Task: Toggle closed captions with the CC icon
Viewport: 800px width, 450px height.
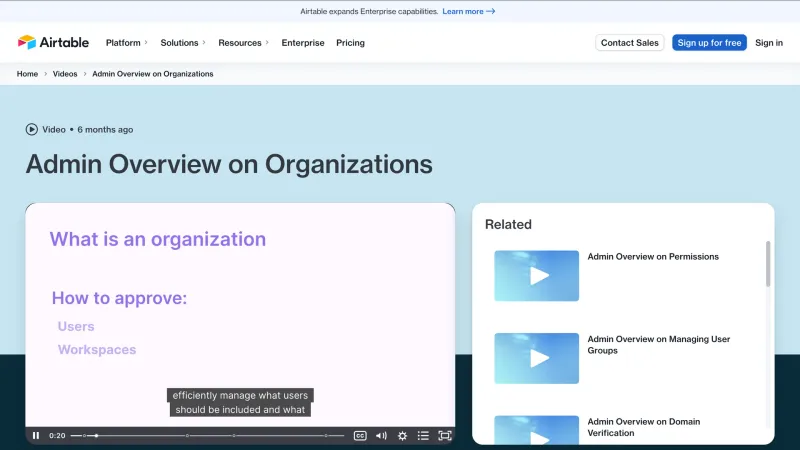Action: tap(360, 435)
